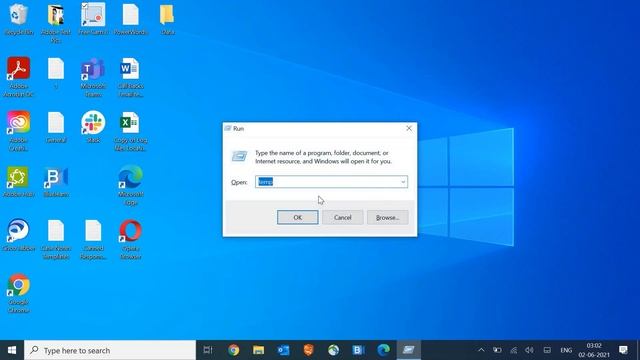Open Chrome from the taskbar
The width and height of the screenshot is (640, 360).
click(x=233, y=350)
